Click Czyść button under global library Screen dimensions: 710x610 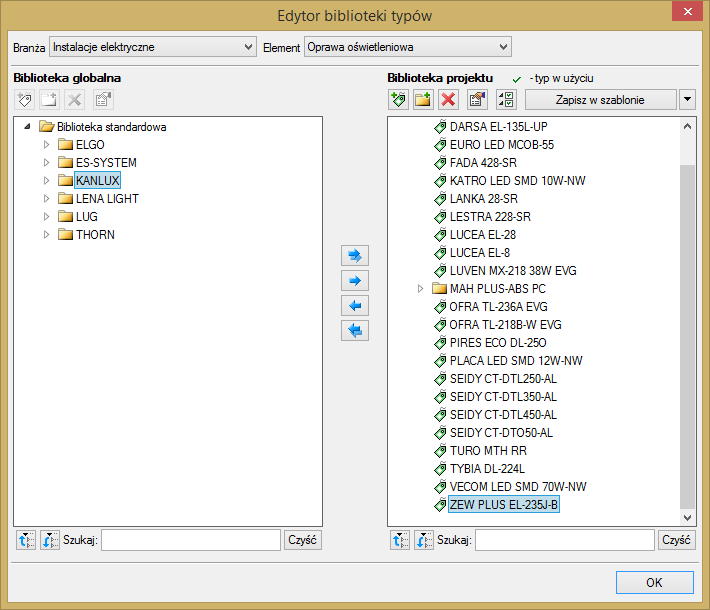click(302, 540)
